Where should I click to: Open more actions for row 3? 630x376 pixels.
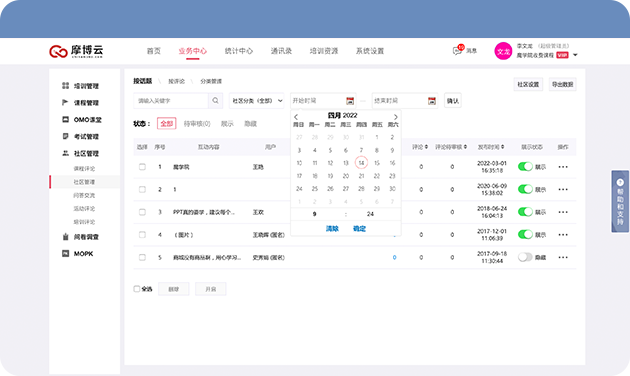pyautogui.click(x=563, y=212)
